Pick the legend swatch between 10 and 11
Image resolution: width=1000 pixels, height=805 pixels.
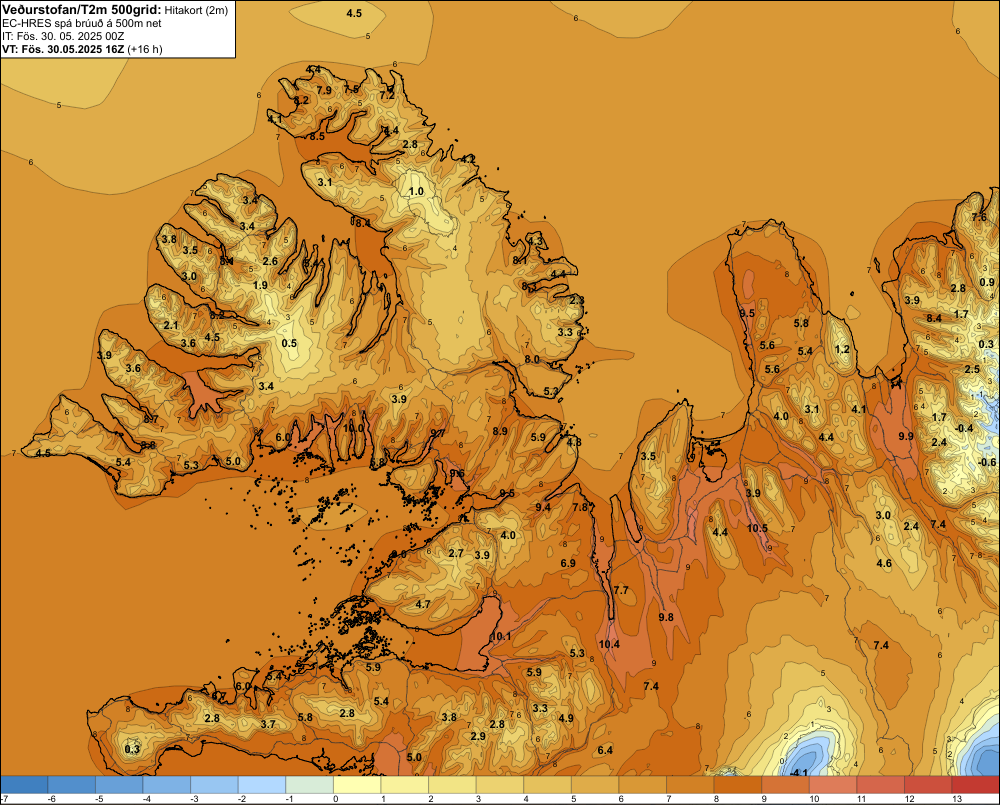tap(833, 785)
